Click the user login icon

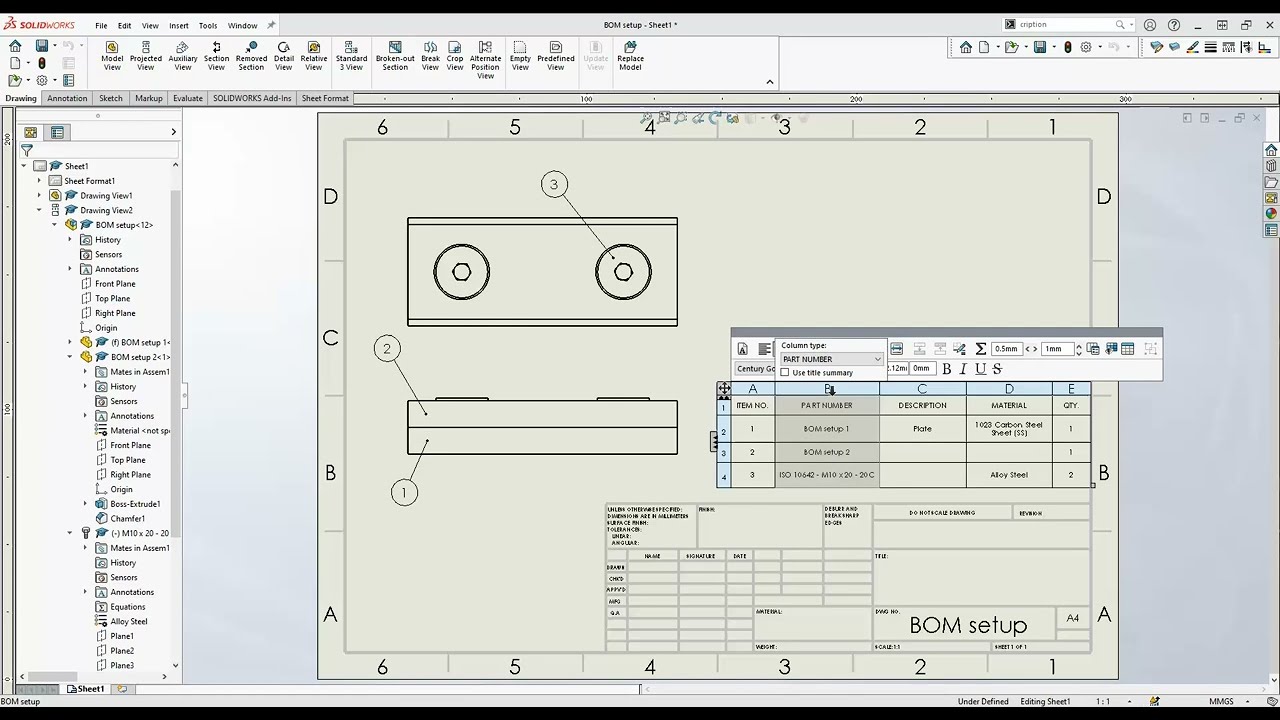point(1150,25)
